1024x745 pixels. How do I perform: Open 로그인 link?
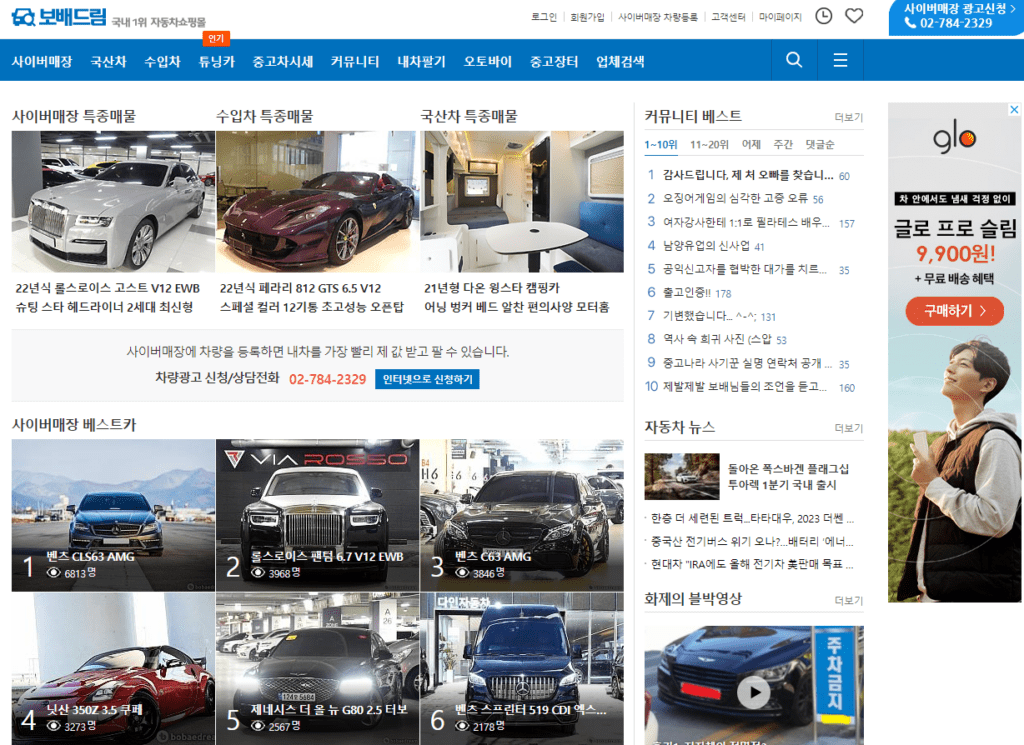[543, 17]
